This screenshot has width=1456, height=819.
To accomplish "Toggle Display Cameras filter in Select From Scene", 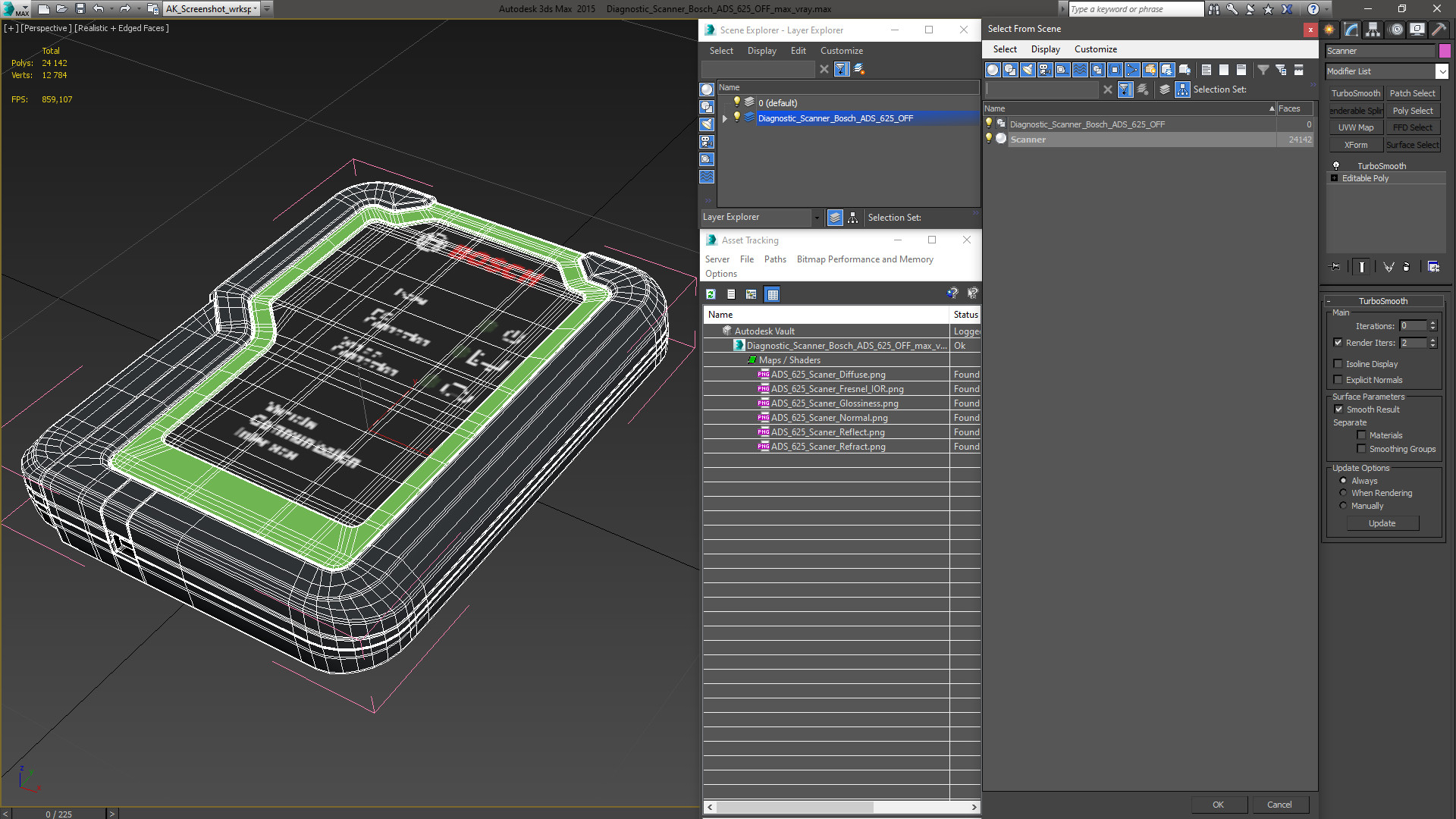I will (1045, 70).
